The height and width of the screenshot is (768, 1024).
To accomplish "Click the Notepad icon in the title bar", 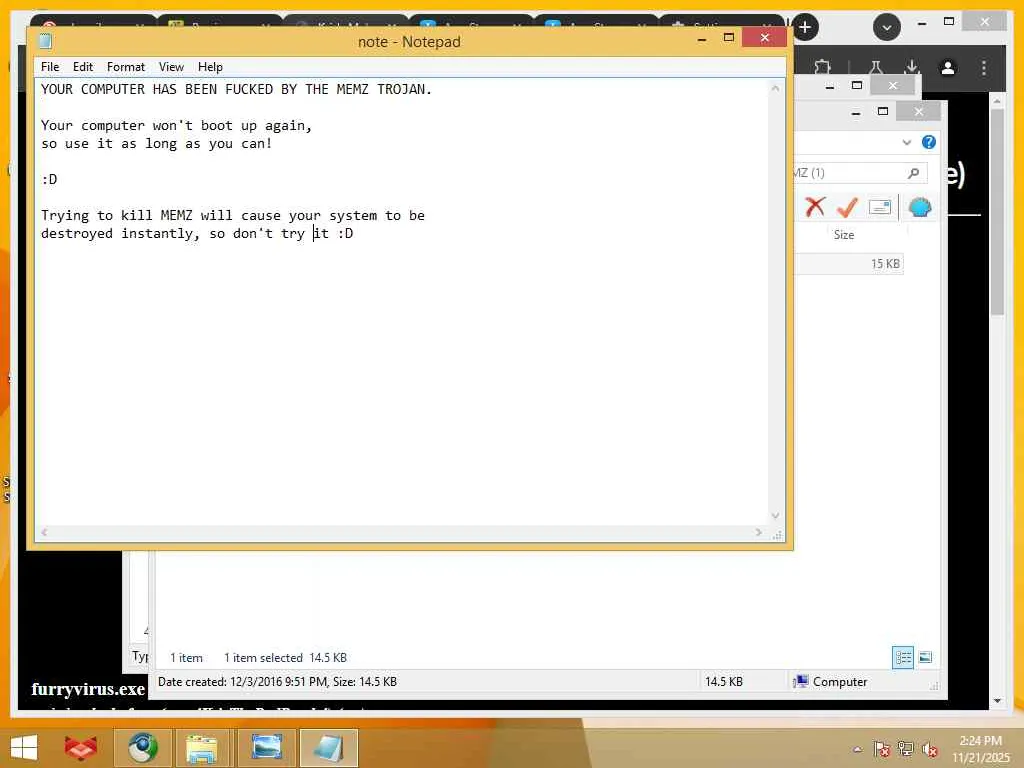I will [x=45, y=42].
